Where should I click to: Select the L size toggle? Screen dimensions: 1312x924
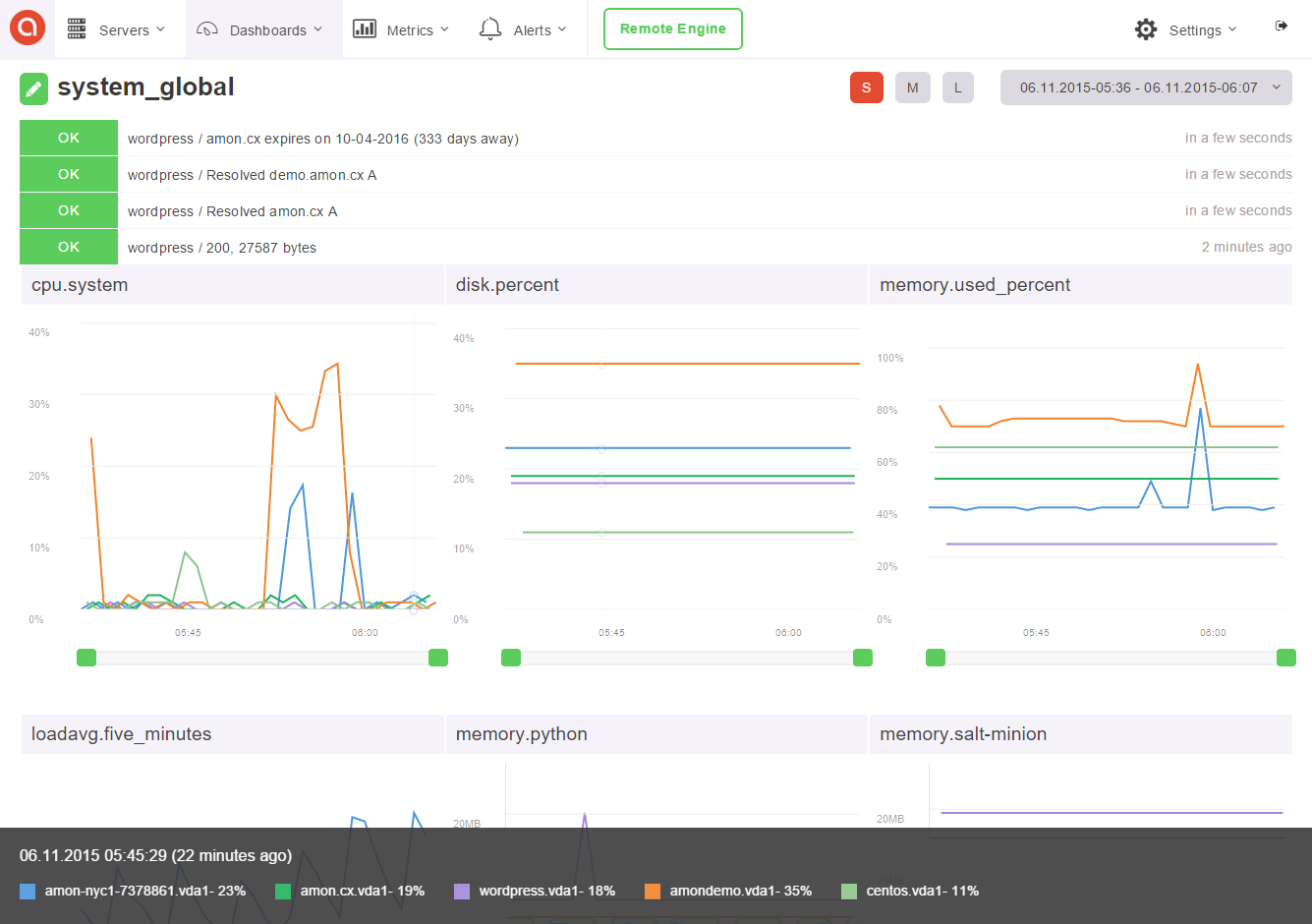pyautogui.click(x=958, y=87)
